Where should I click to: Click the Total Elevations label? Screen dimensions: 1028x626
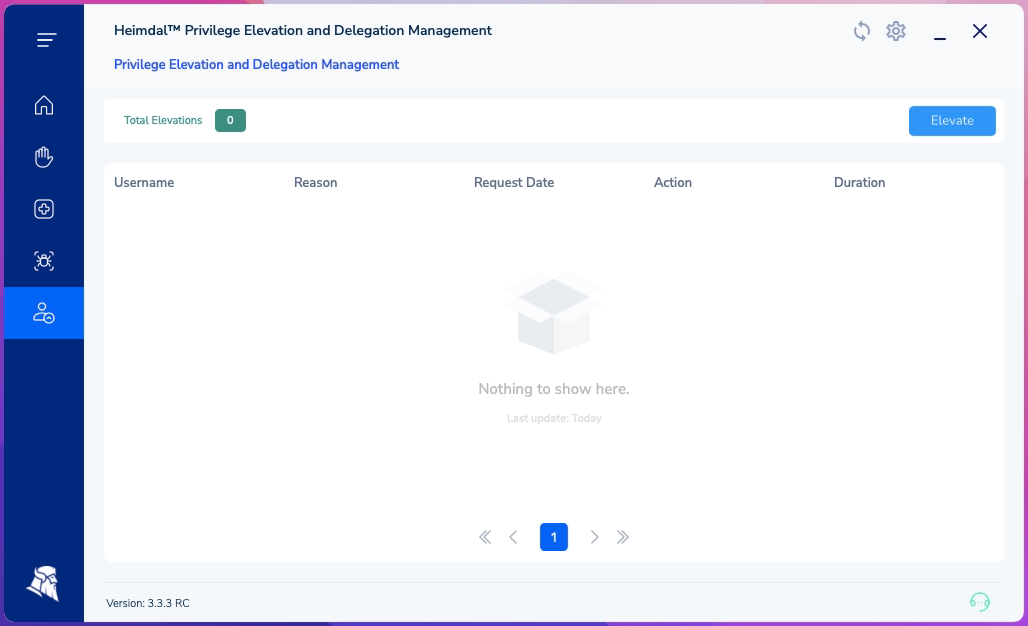[163, 121]
